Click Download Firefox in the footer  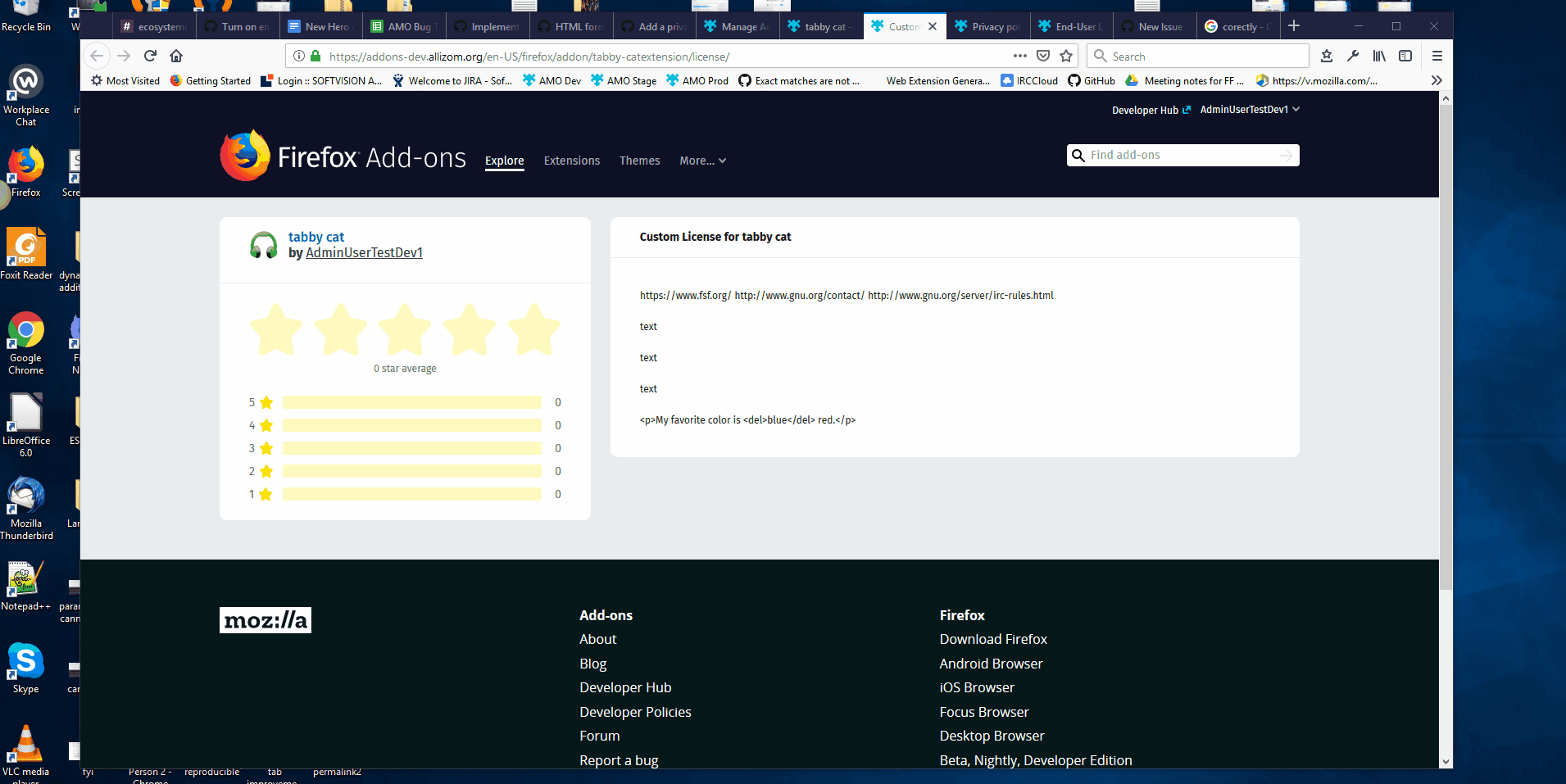pyautogui.click(x=993, y=639)
